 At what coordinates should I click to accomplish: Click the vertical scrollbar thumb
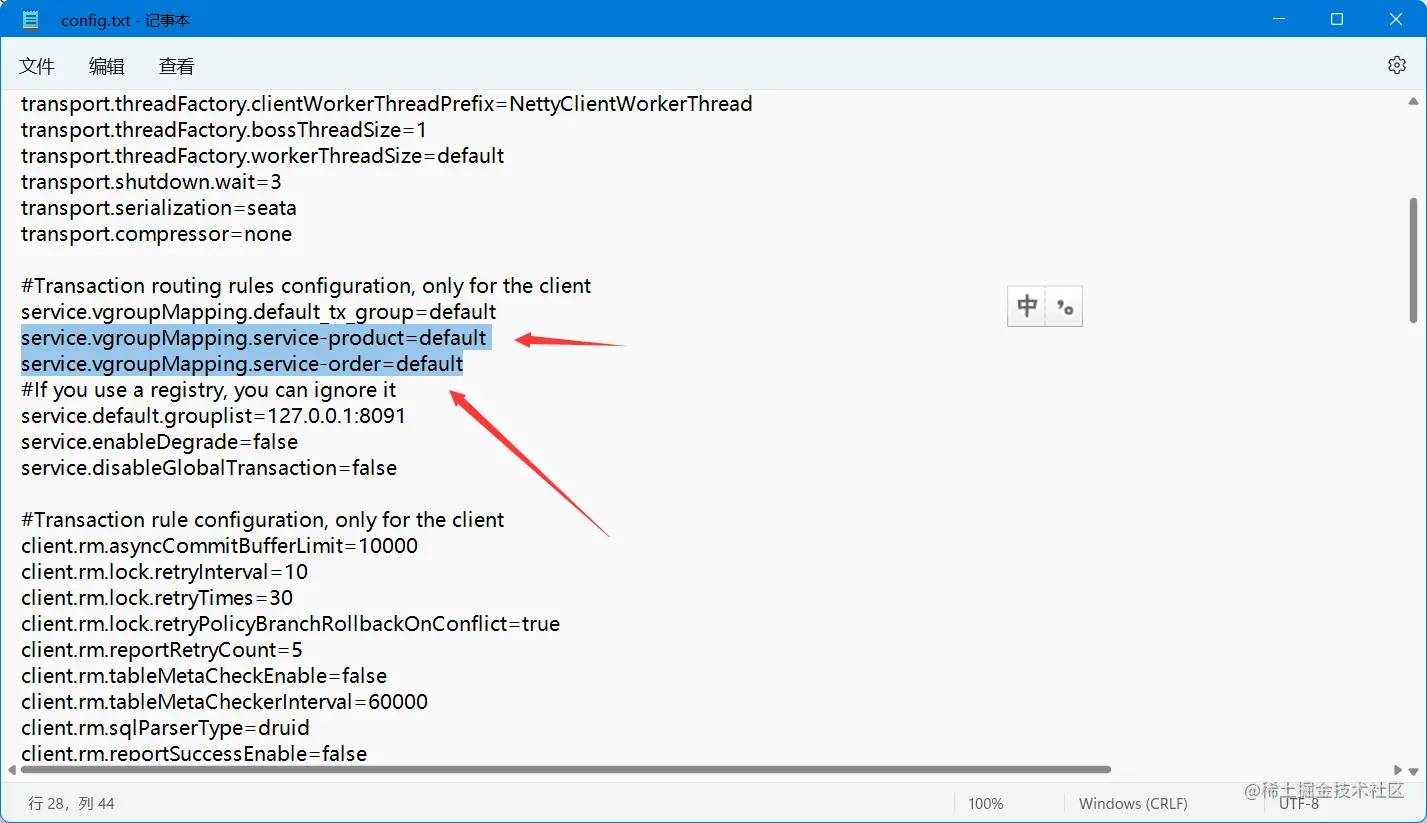[1413, 260]
